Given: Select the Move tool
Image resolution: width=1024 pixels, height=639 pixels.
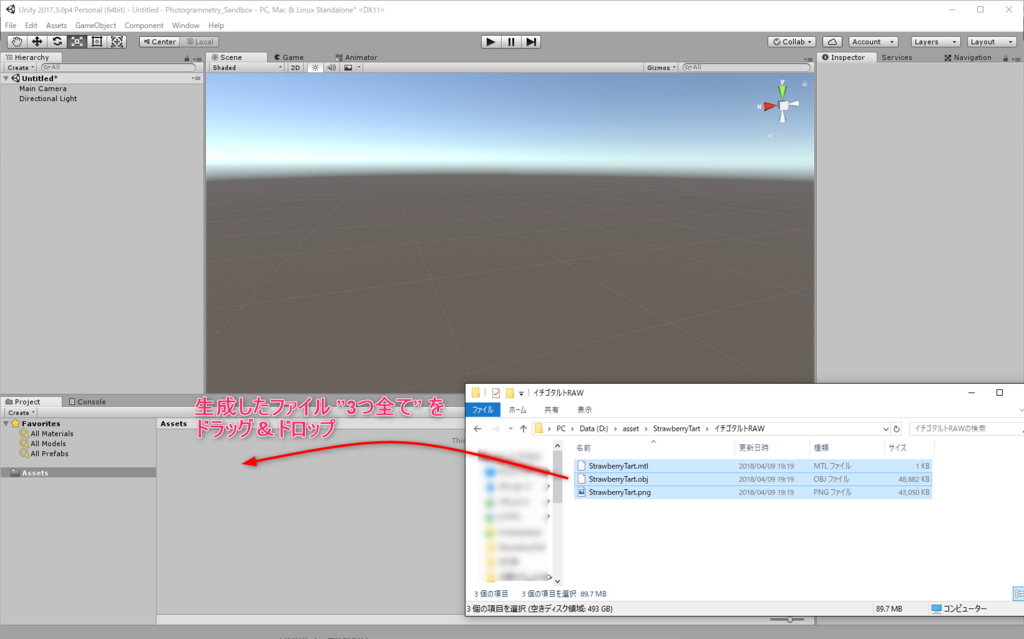Looking at the screenshot, I should [x=37, y=42].
